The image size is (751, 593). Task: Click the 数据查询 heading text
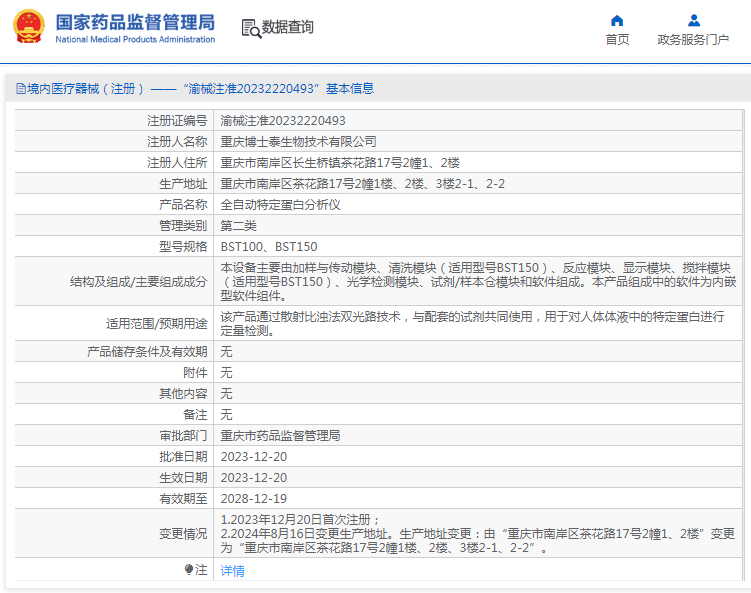click(x=287, y=27)
